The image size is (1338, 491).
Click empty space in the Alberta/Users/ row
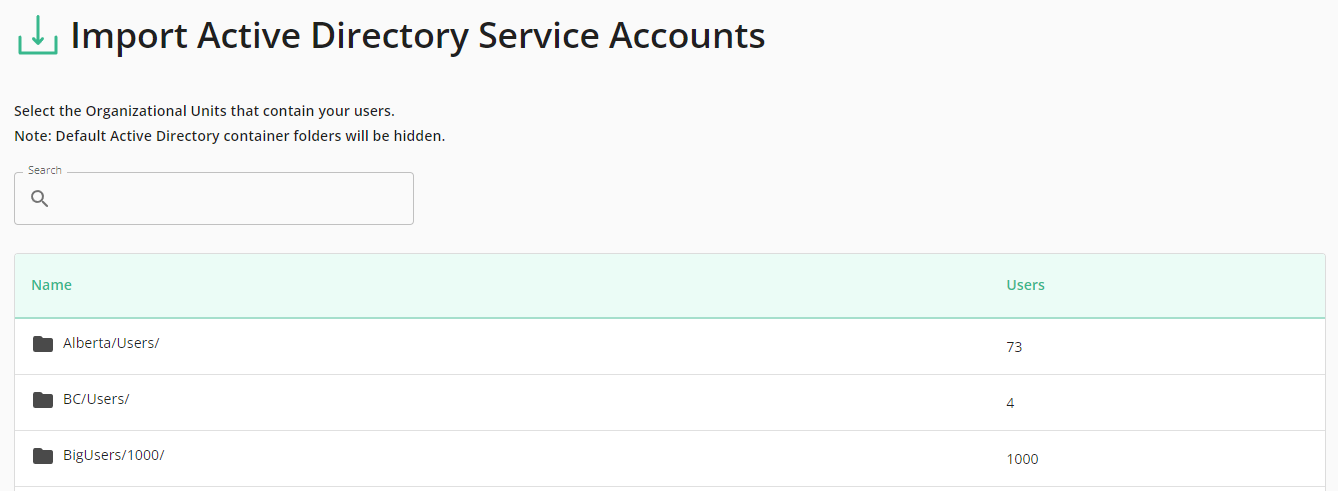[580, 347]
